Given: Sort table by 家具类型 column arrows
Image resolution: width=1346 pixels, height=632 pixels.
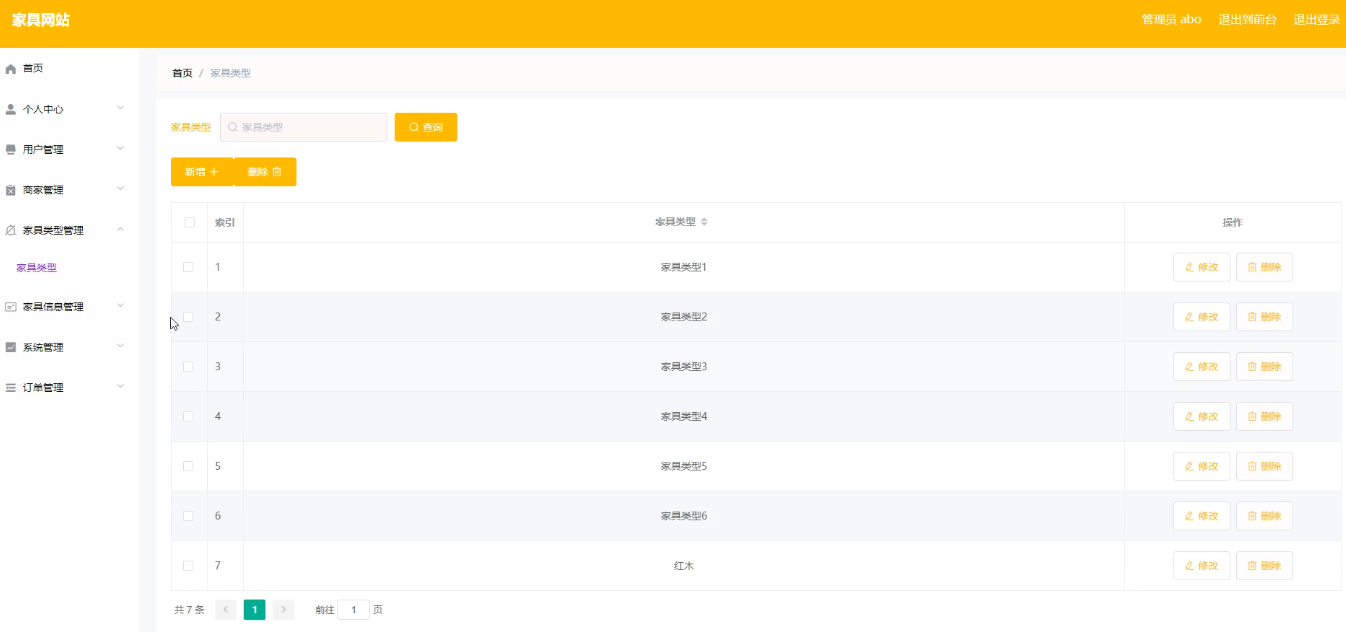Looking at the screenshot, I should tap(704, 222).
